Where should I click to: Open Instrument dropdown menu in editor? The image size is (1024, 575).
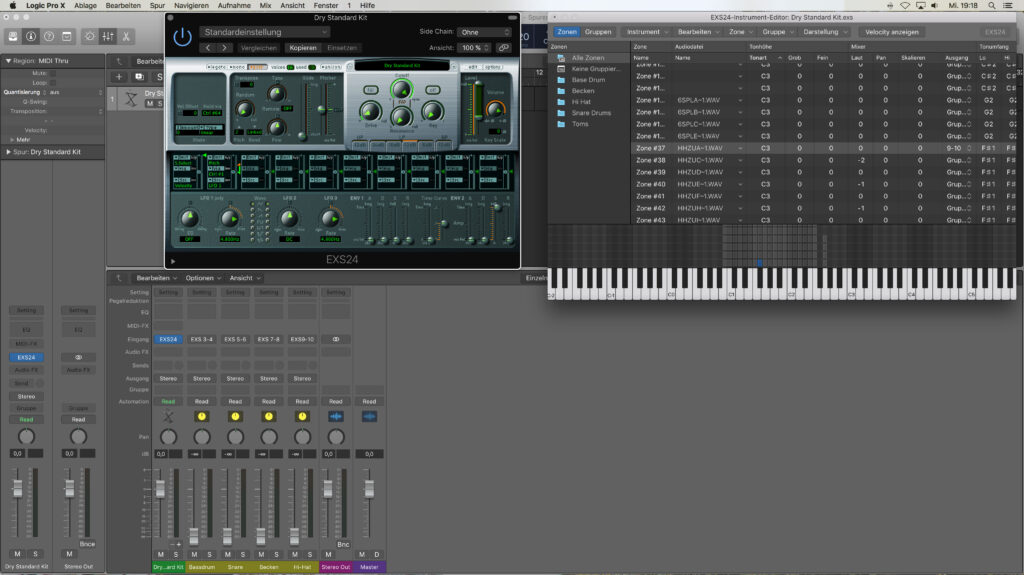(647, 32)
